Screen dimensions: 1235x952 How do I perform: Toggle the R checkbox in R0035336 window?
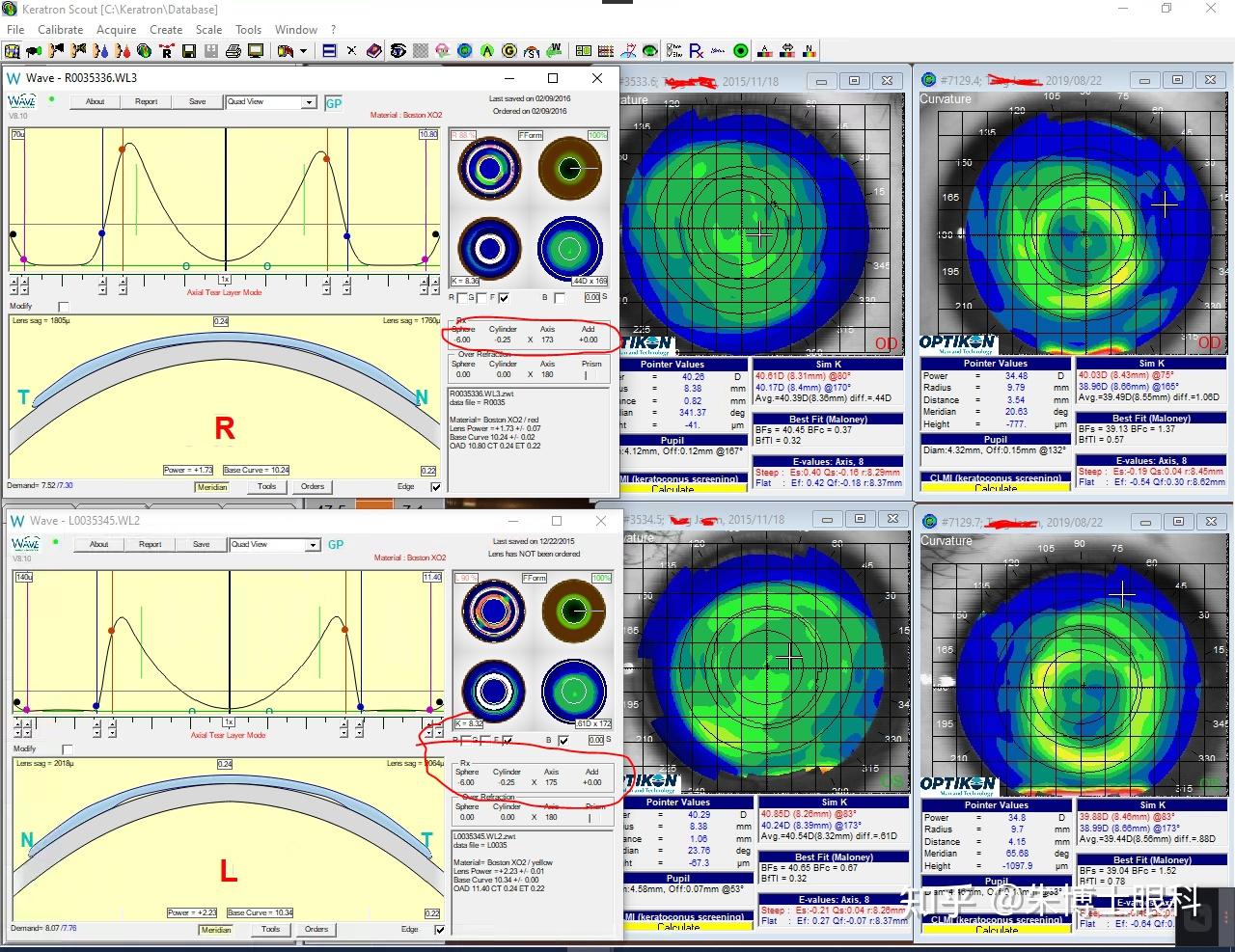[463, 298]
